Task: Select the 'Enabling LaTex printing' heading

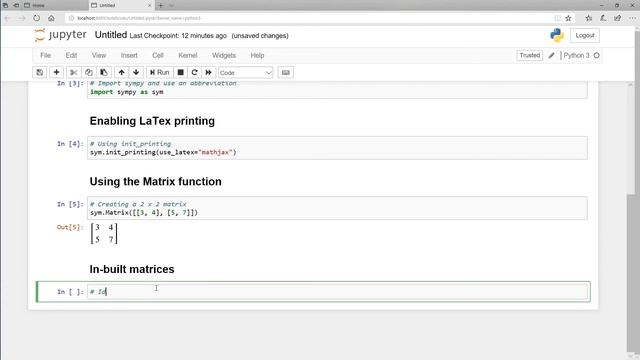Action: pyautogui.click(x=152, y=121)
